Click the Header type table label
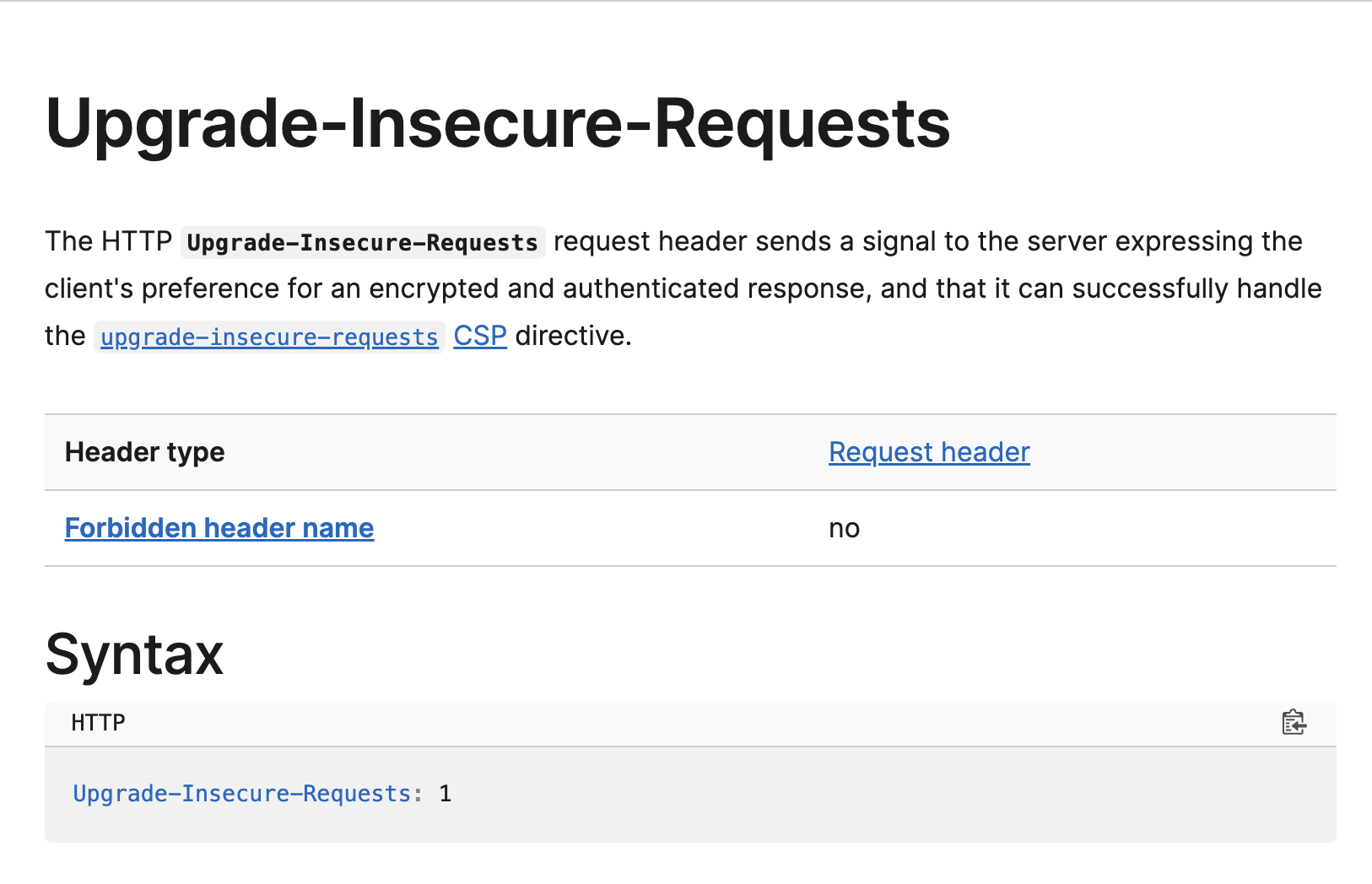Image resolution: width=1372 pixels, height=884 pixels. tap(145, 452)
